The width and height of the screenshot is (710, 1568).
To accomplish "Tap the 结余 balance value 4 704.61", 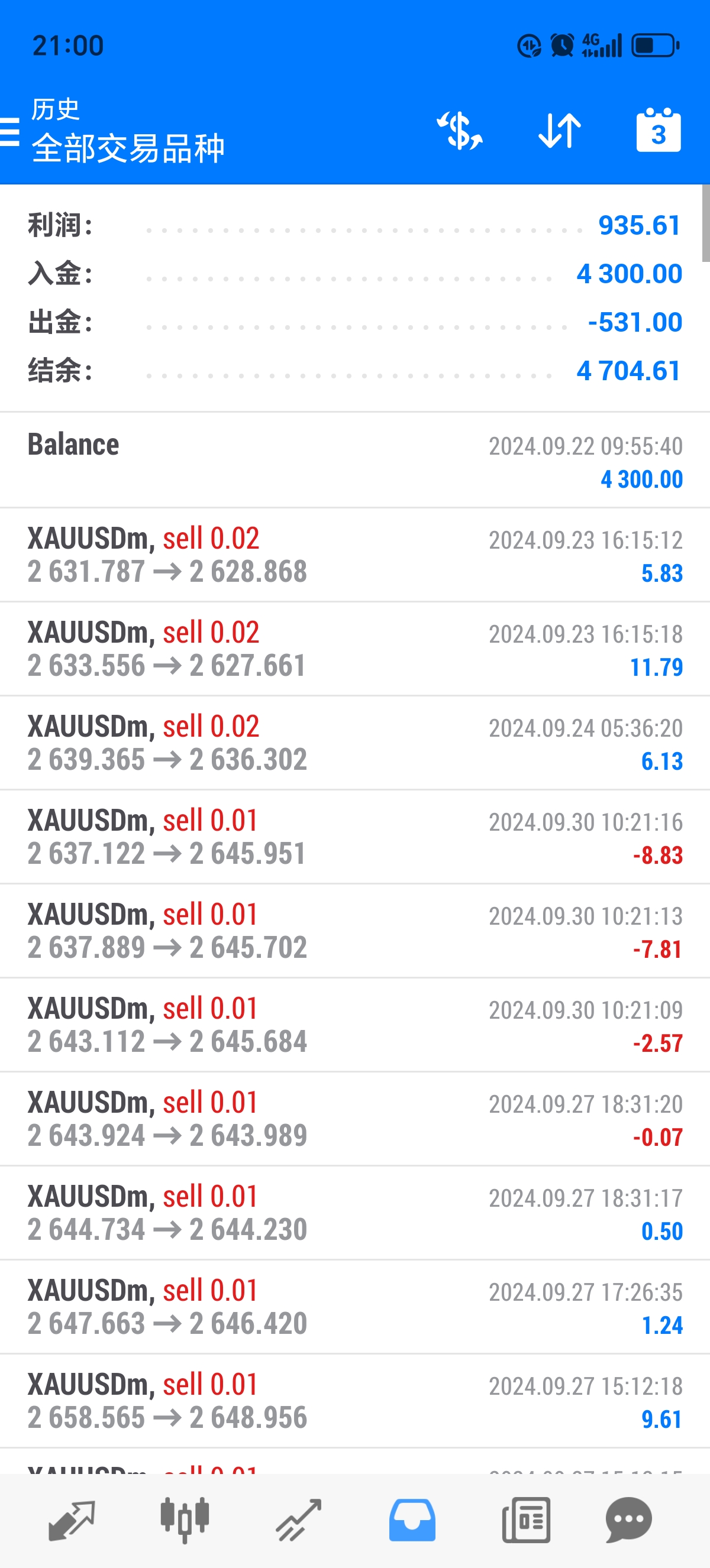I will pos(628,371).
